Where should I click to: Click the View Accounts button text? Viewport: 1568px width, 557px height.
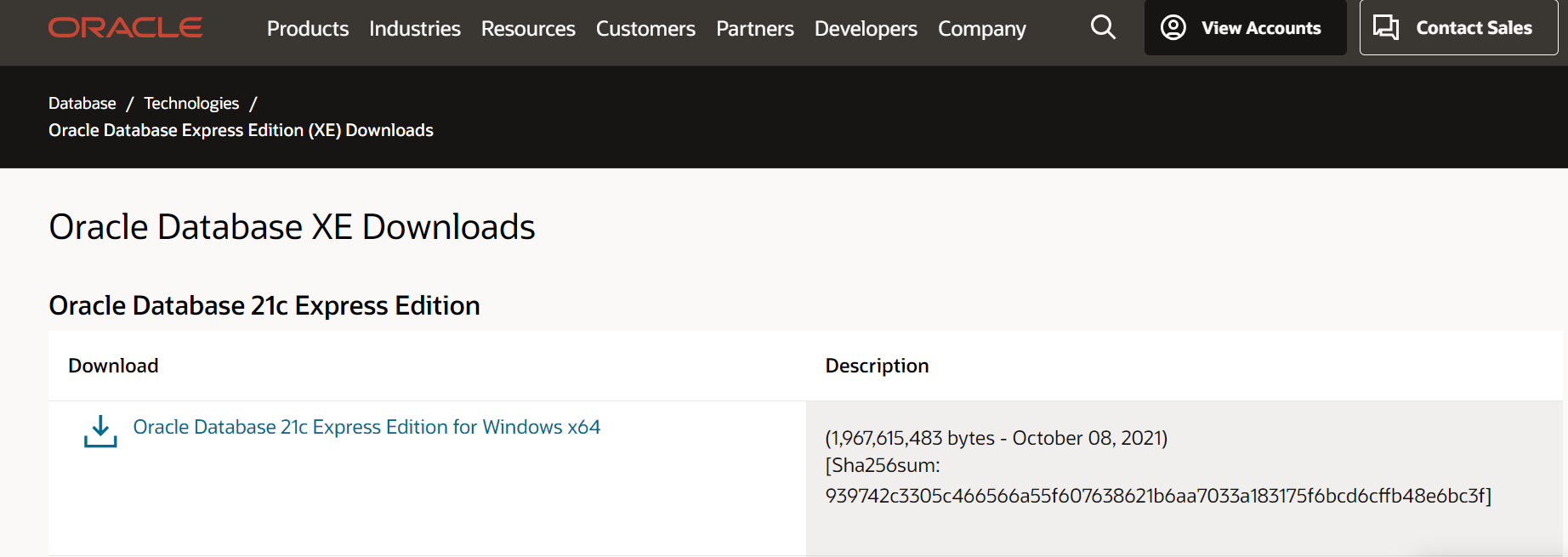[x=1261, y=28]
